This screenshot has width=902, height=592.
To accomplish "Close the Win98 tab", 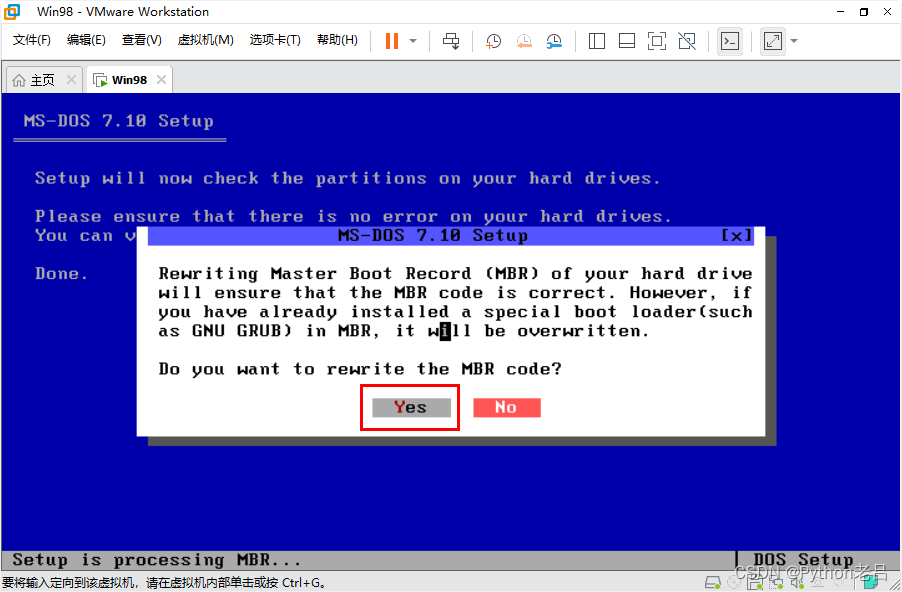I will point(162,79).
